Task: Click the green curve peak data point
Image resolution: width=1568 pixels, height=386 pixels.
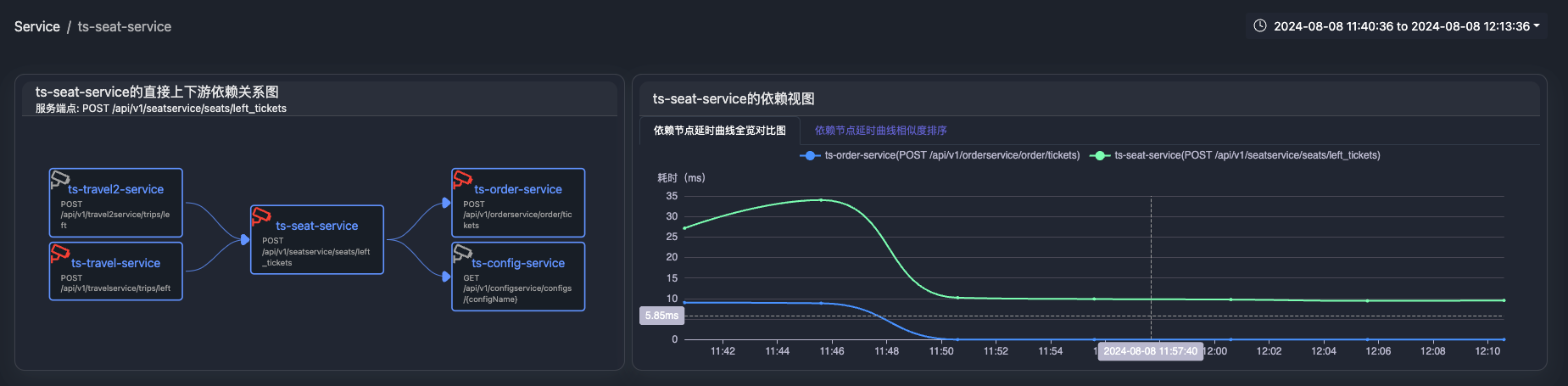Action: [821, 200]
